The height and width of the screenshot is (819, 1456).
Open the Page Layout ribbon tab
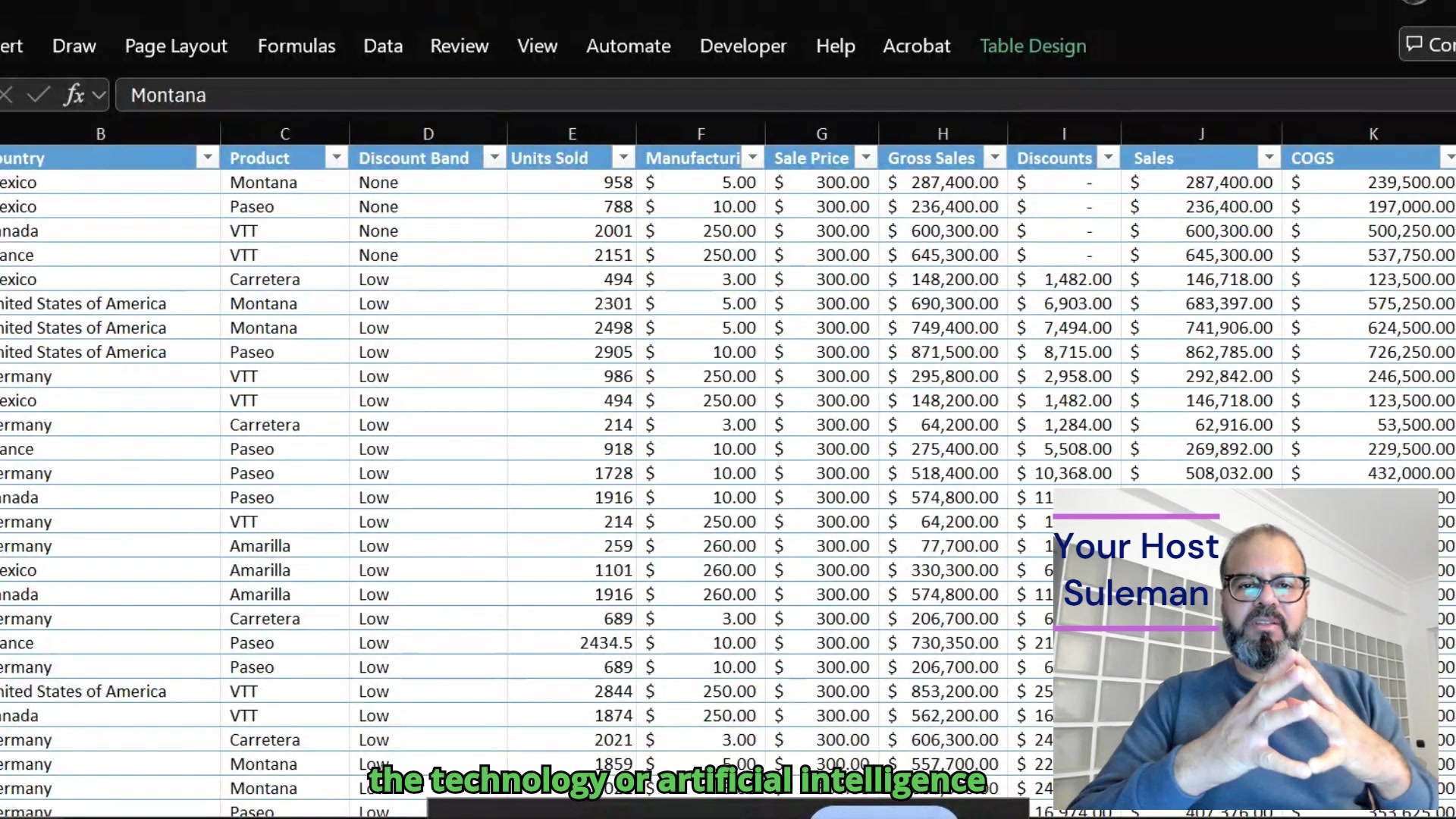pyautogui.click(x=176, y=46)
